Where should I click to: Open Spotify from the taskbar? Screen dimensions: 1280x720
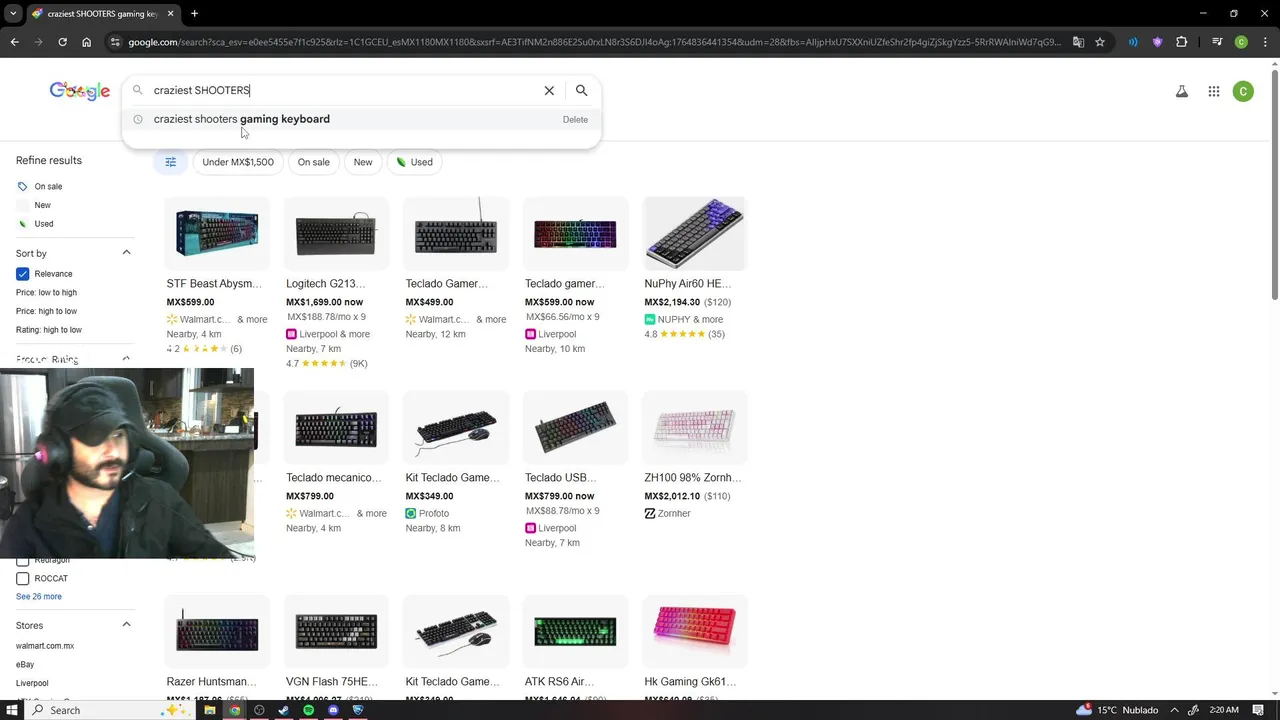308,710
